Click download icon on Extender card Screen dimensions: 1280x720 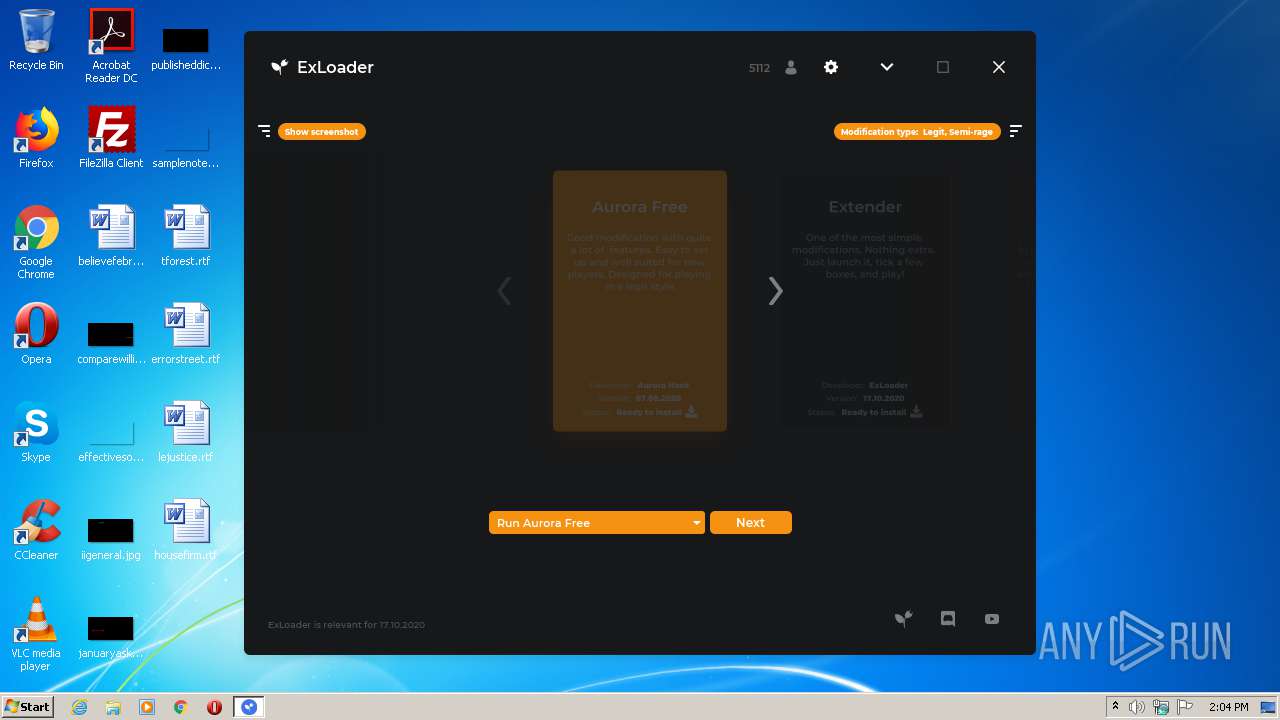tap(916, 411)
